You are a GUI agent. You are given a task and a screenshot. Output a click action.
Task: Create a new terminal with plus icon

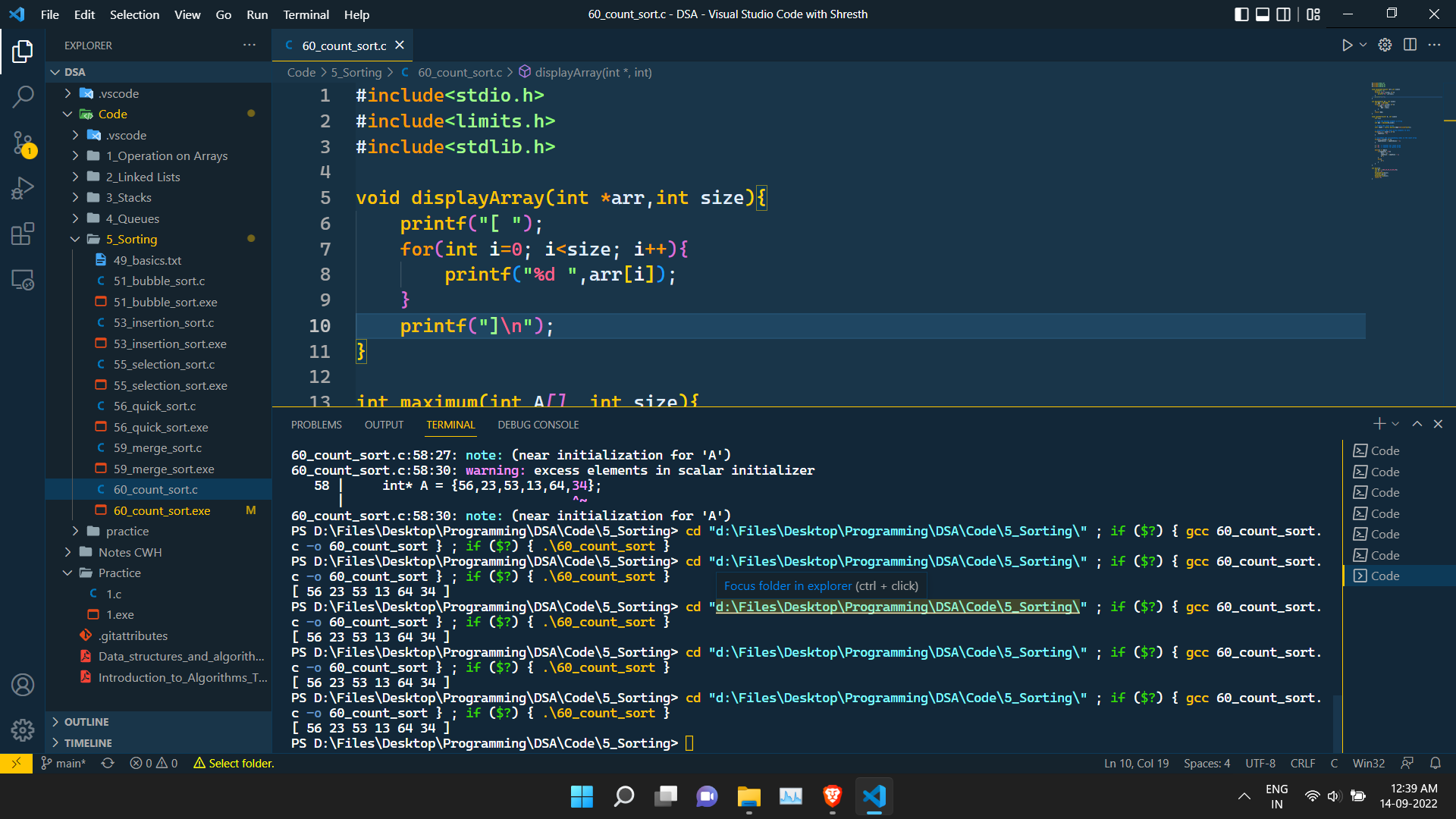1379,424
